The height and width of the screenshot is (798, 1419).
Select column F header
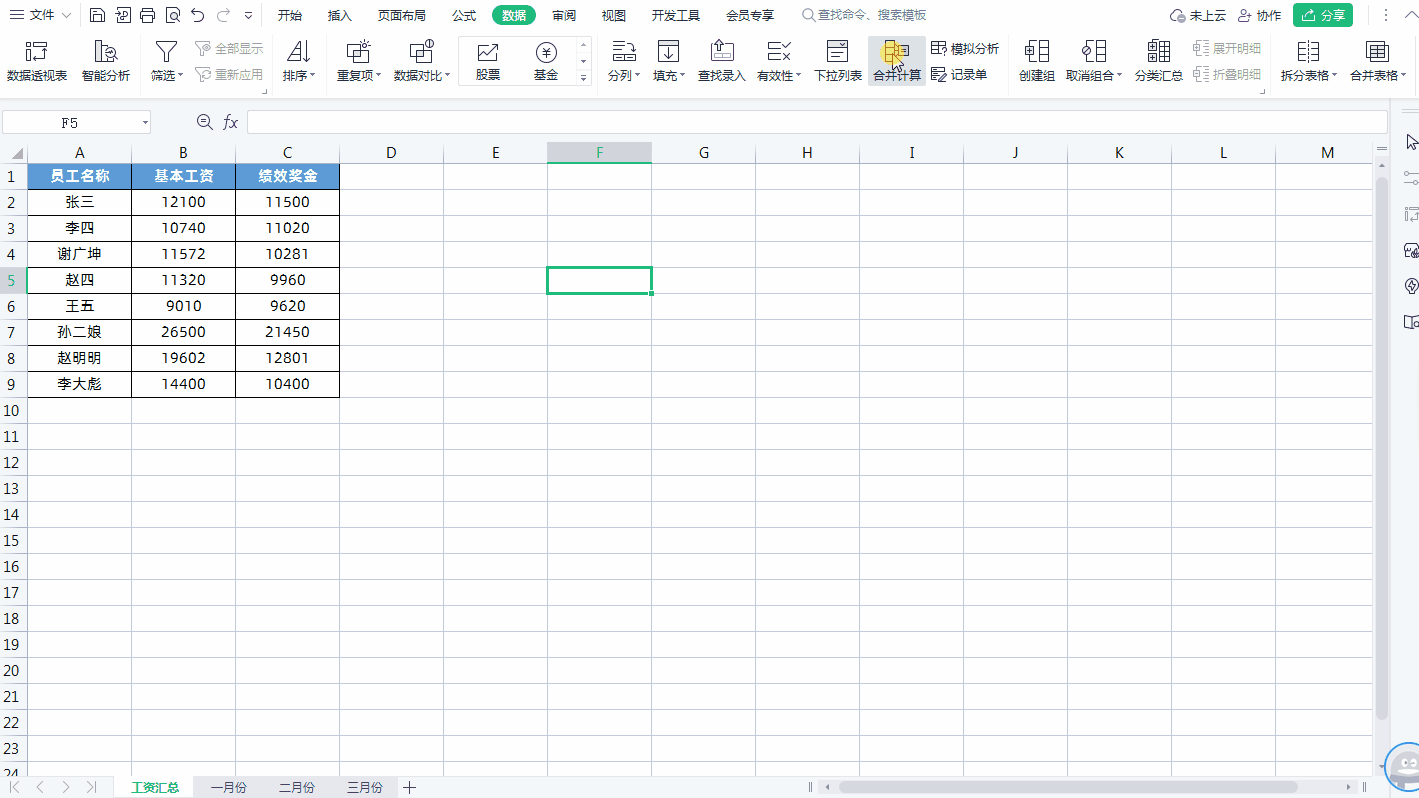click(599, 153)
